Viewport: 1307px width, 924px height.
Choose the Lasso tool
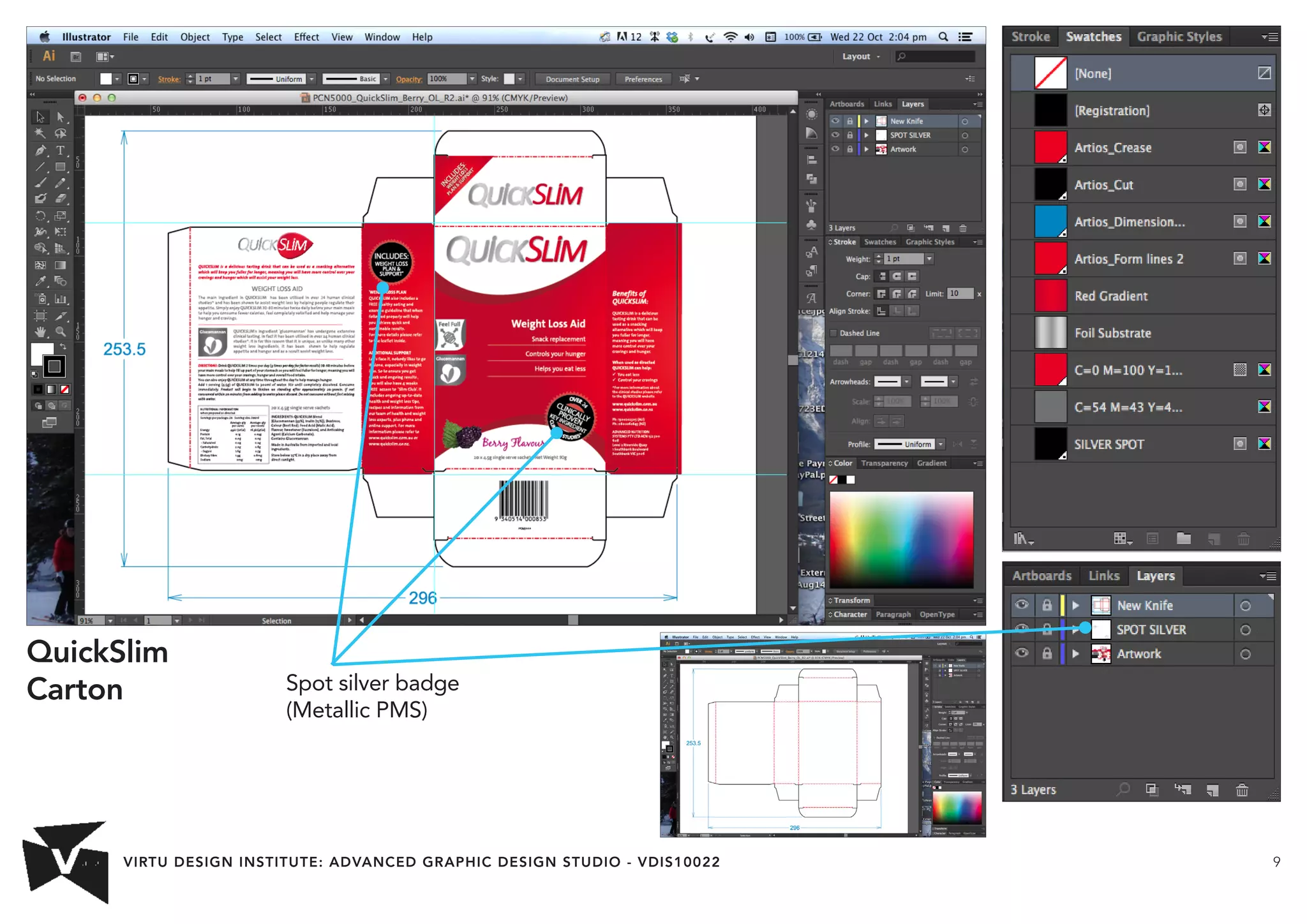tap(61, 133)
